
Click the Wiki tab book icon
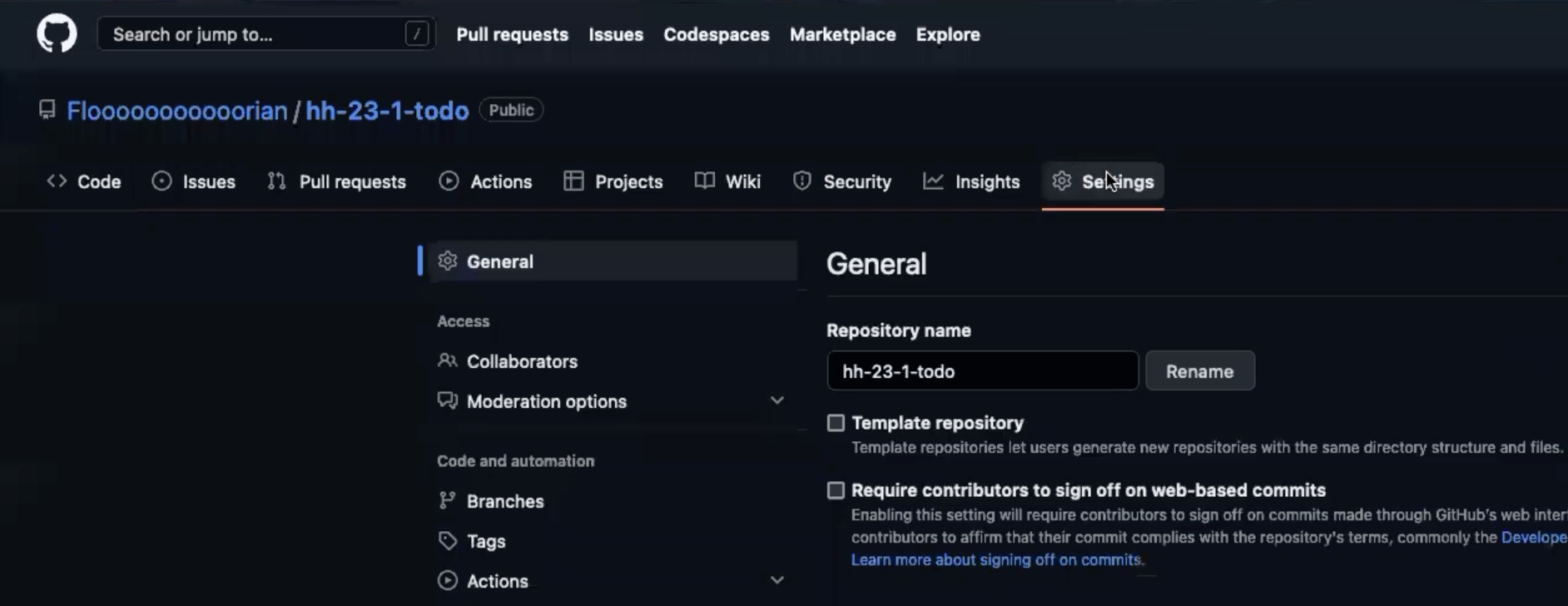click(705, 181)
